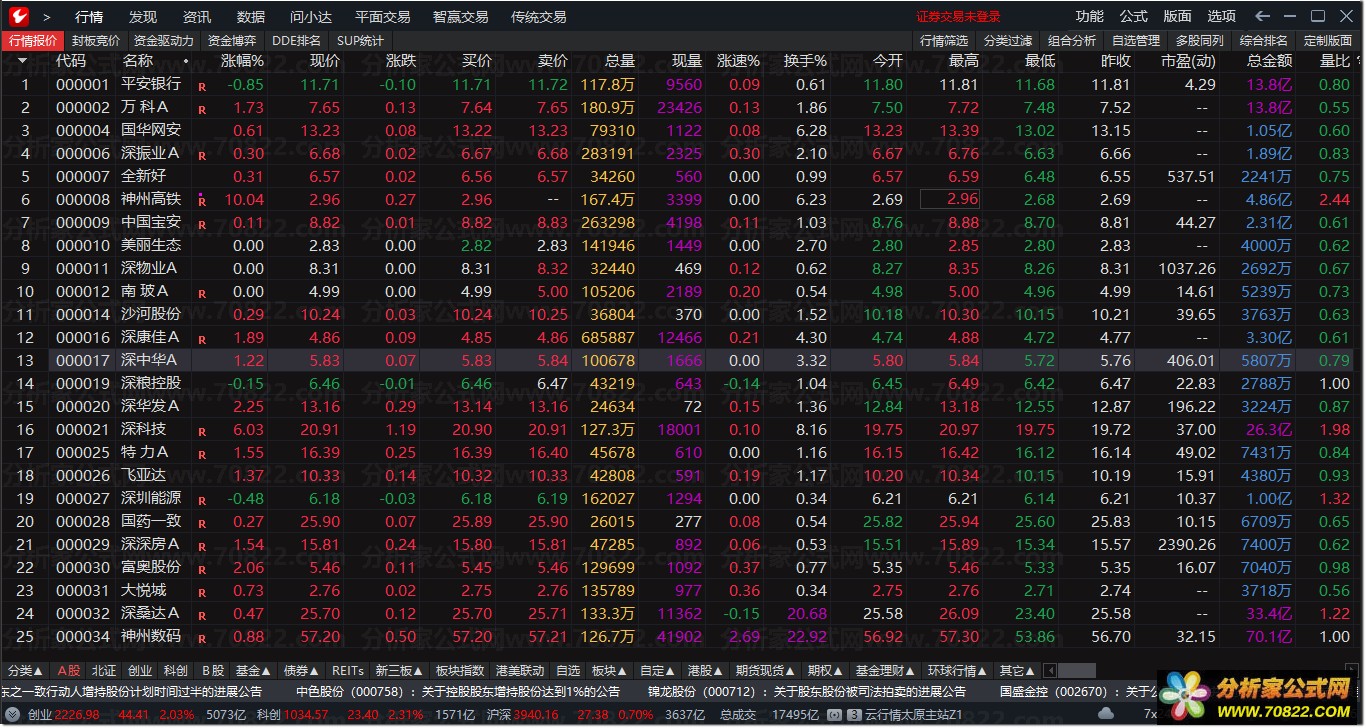Open the 问小达 menu

tap(311, 17)
